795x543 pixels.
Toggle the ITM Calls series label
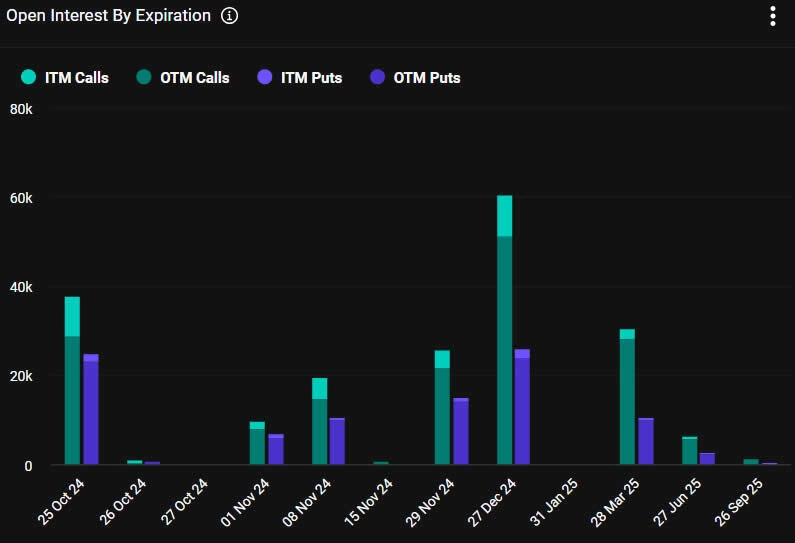pos(77,78)
